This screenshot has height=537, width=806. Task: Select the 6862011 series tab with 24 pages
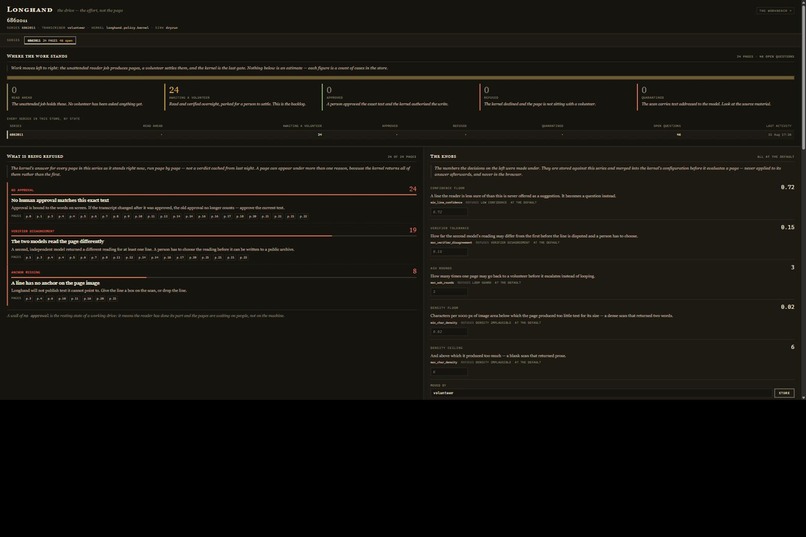click(50, 40)
